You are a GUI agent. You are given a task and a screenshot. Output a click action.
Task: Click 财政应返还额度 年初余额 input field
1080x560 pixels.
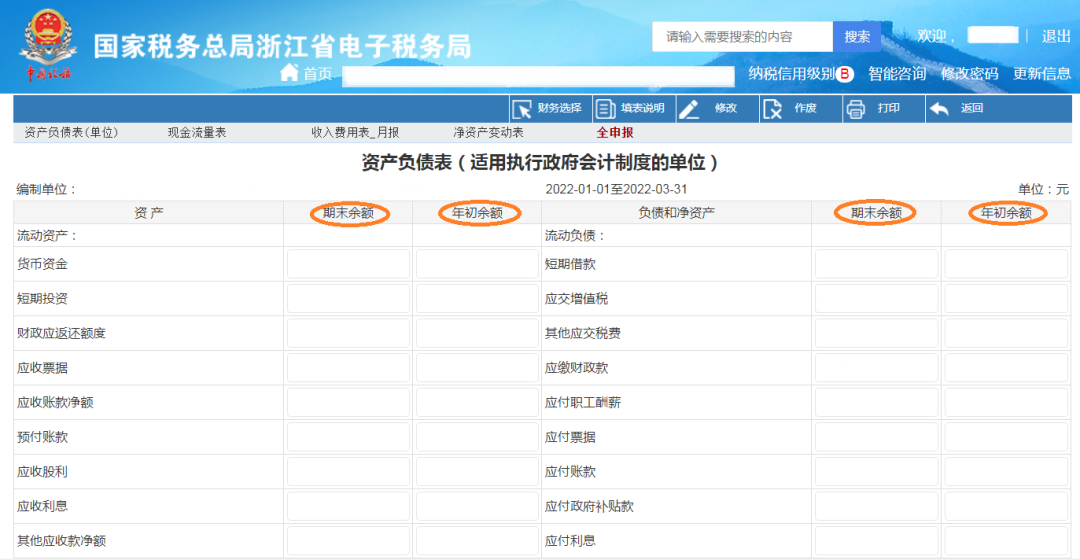point(477,333)
